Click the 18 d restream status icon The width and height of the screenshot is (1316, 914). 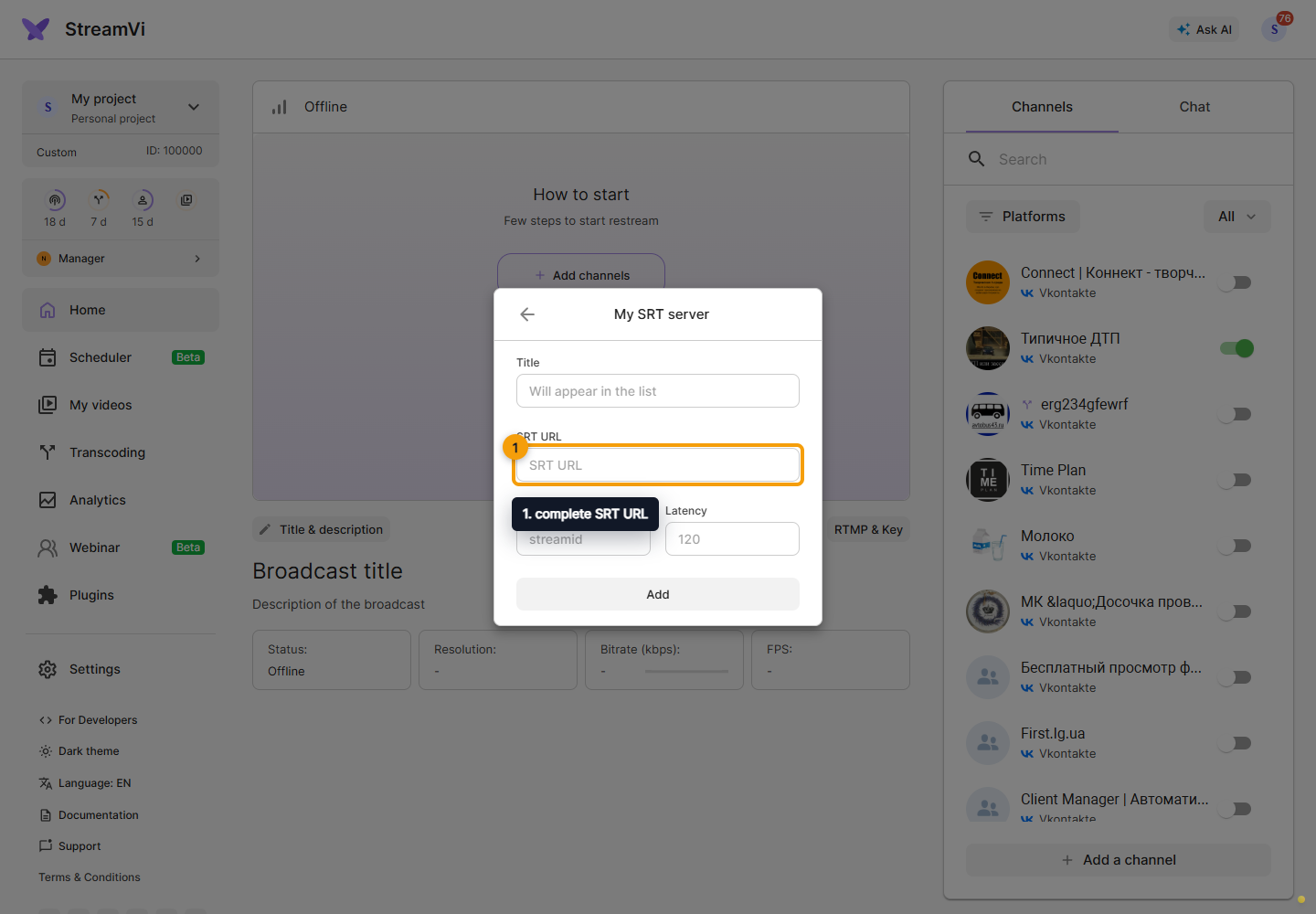pyautogui.click(x=55, y=200)
